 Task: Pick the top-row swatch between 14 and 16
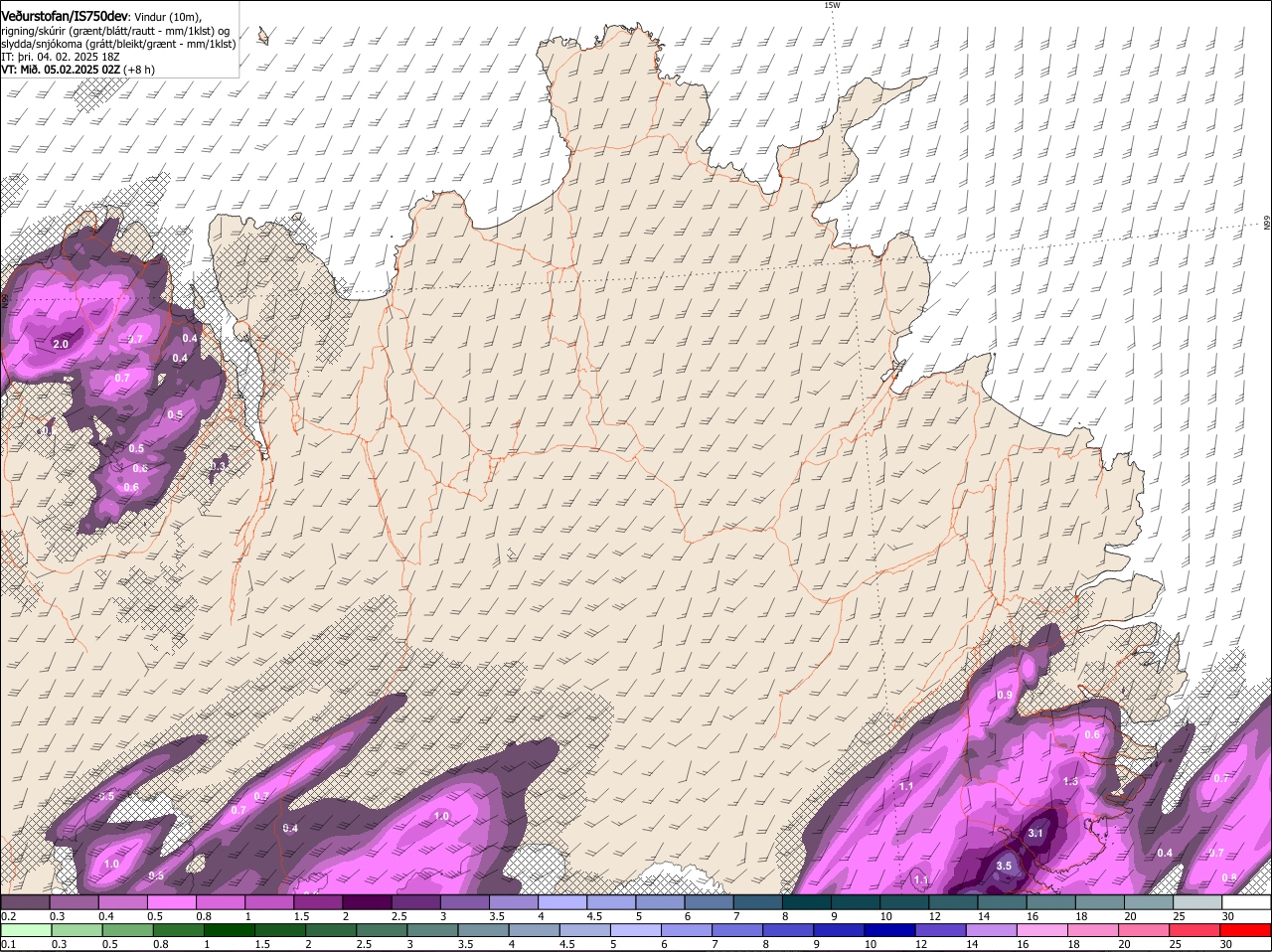tap(1002, 902)
